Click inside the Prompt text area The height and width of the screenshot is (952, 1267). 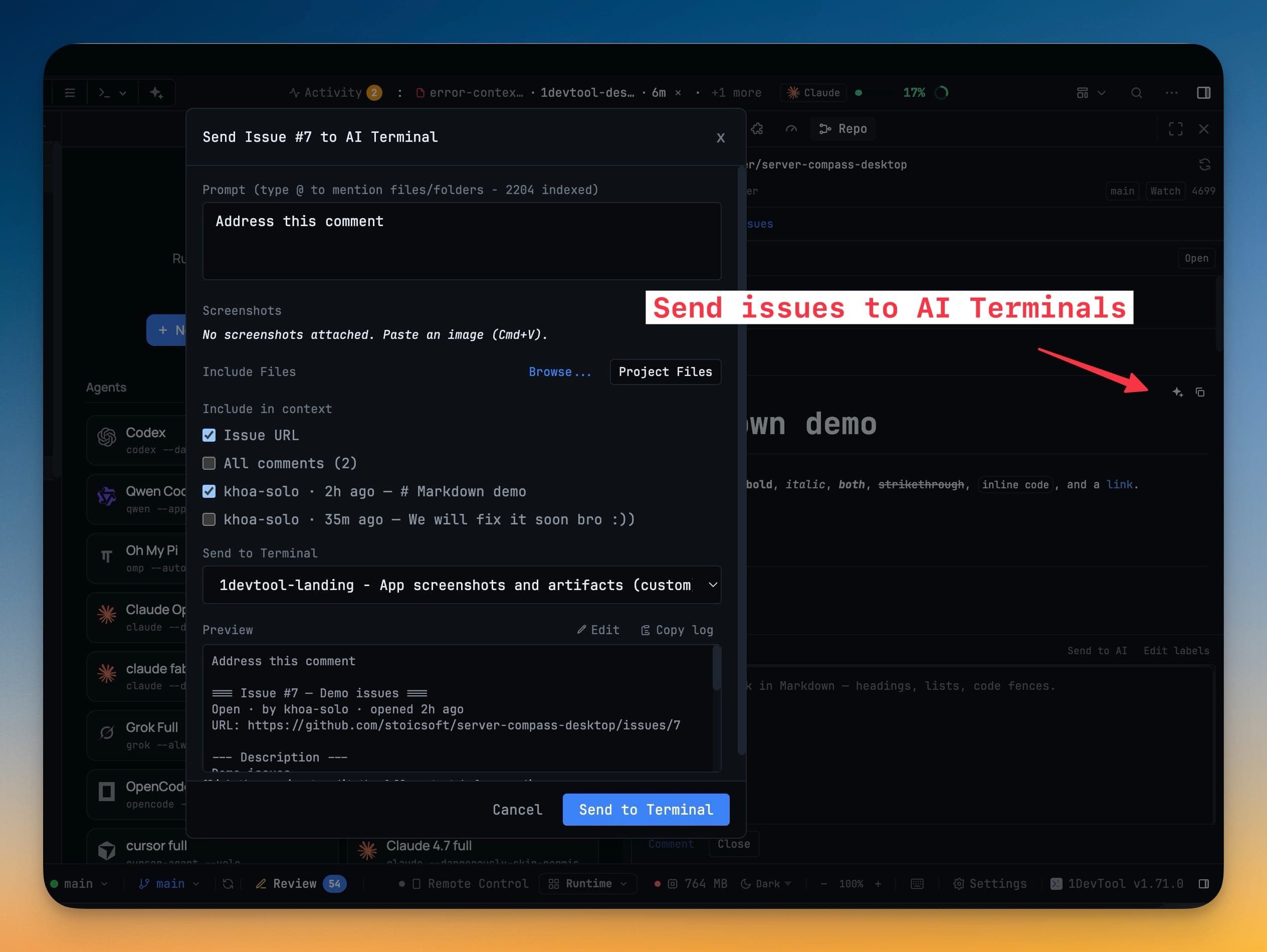(462, 241)
